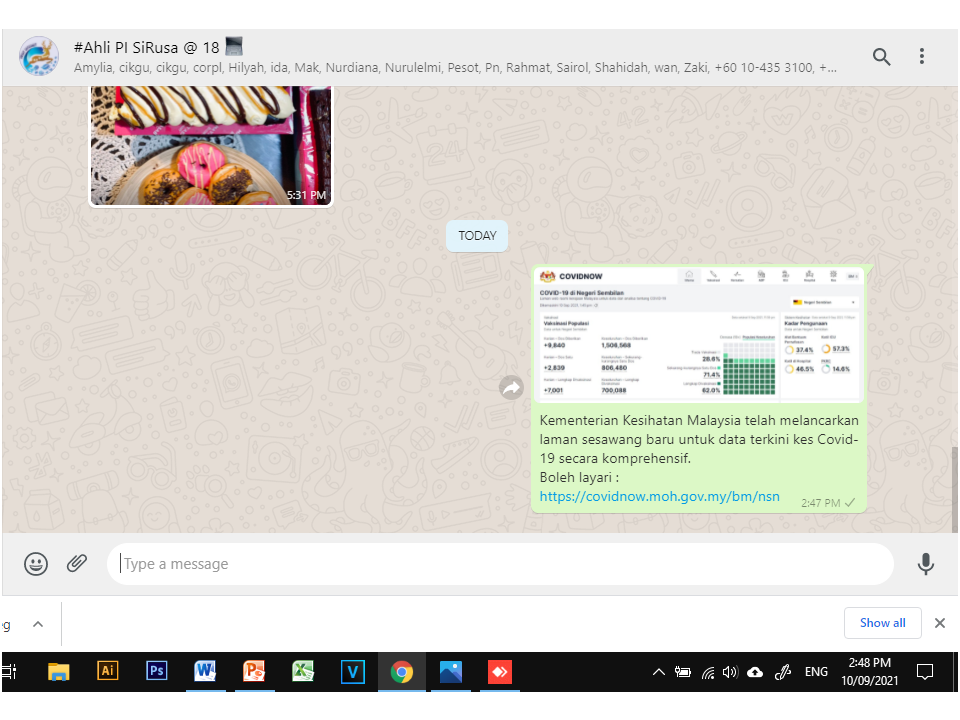Switch to Microsoft Word in taskbar
Screen dimensions: 960x720
[205, 671]
